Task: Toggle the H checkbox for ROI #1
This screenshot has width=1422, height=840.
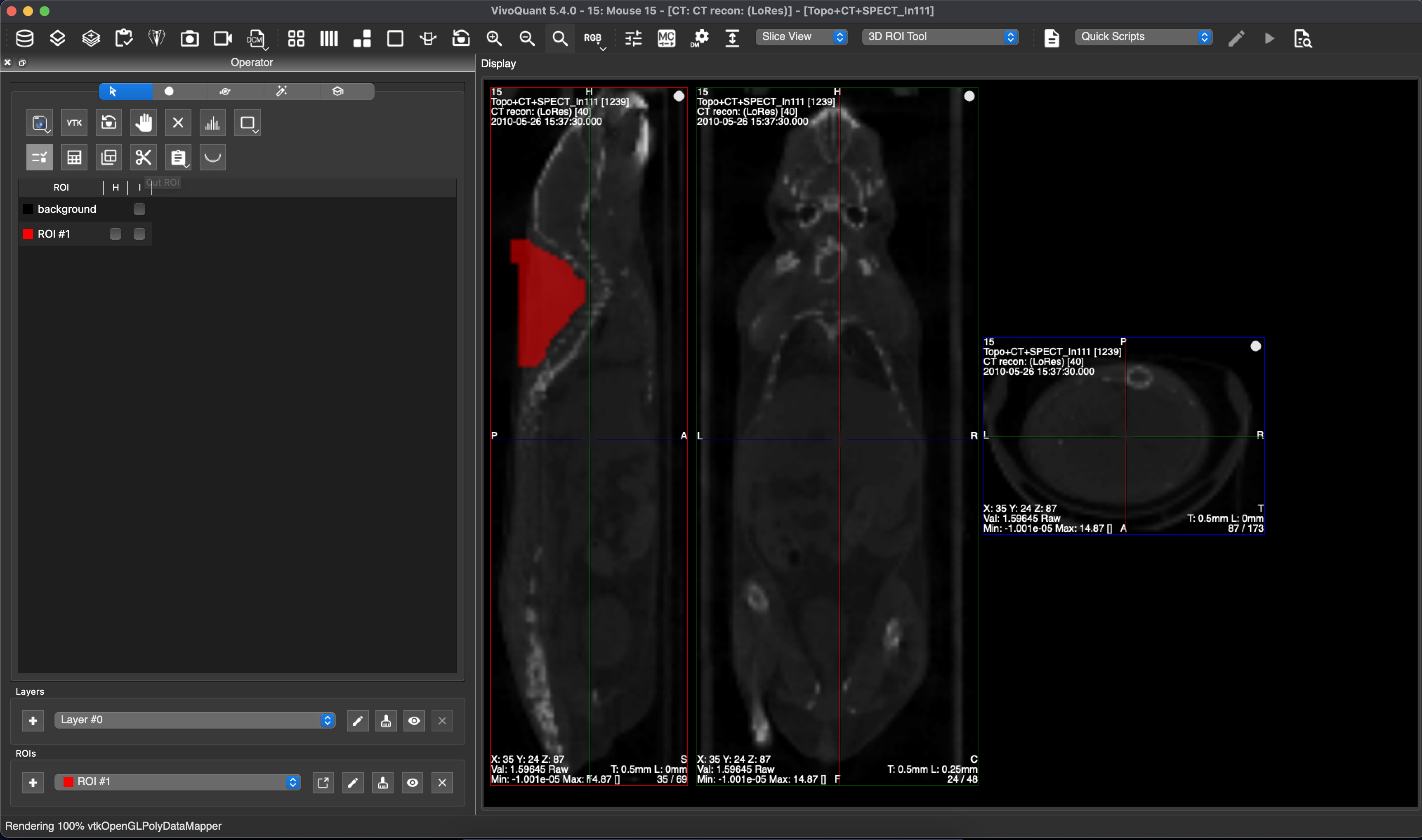Action: click(x=116, y=233)
